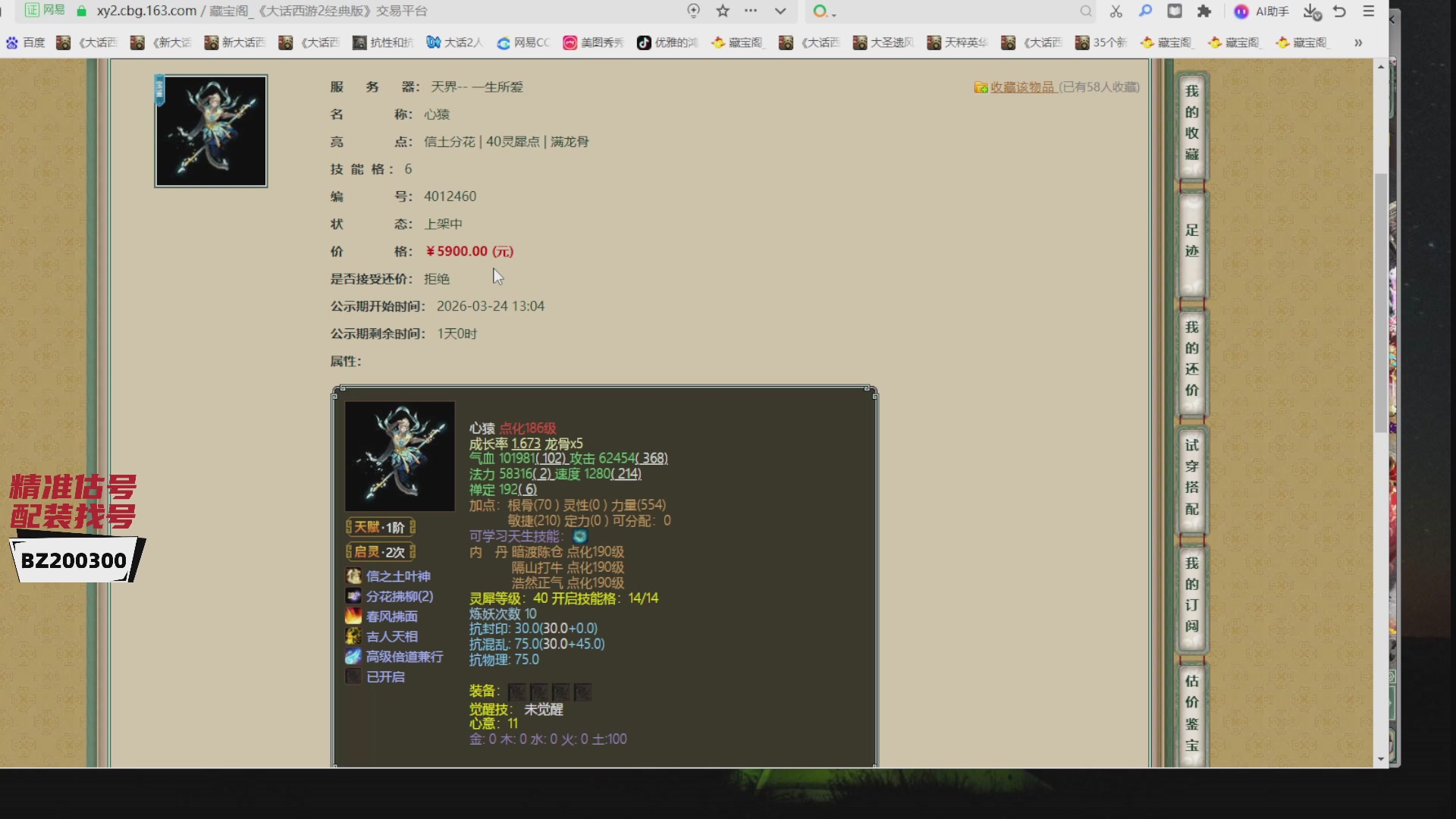
Task: Click the 信之土叶神 skill icon
Action: (353, 576)
